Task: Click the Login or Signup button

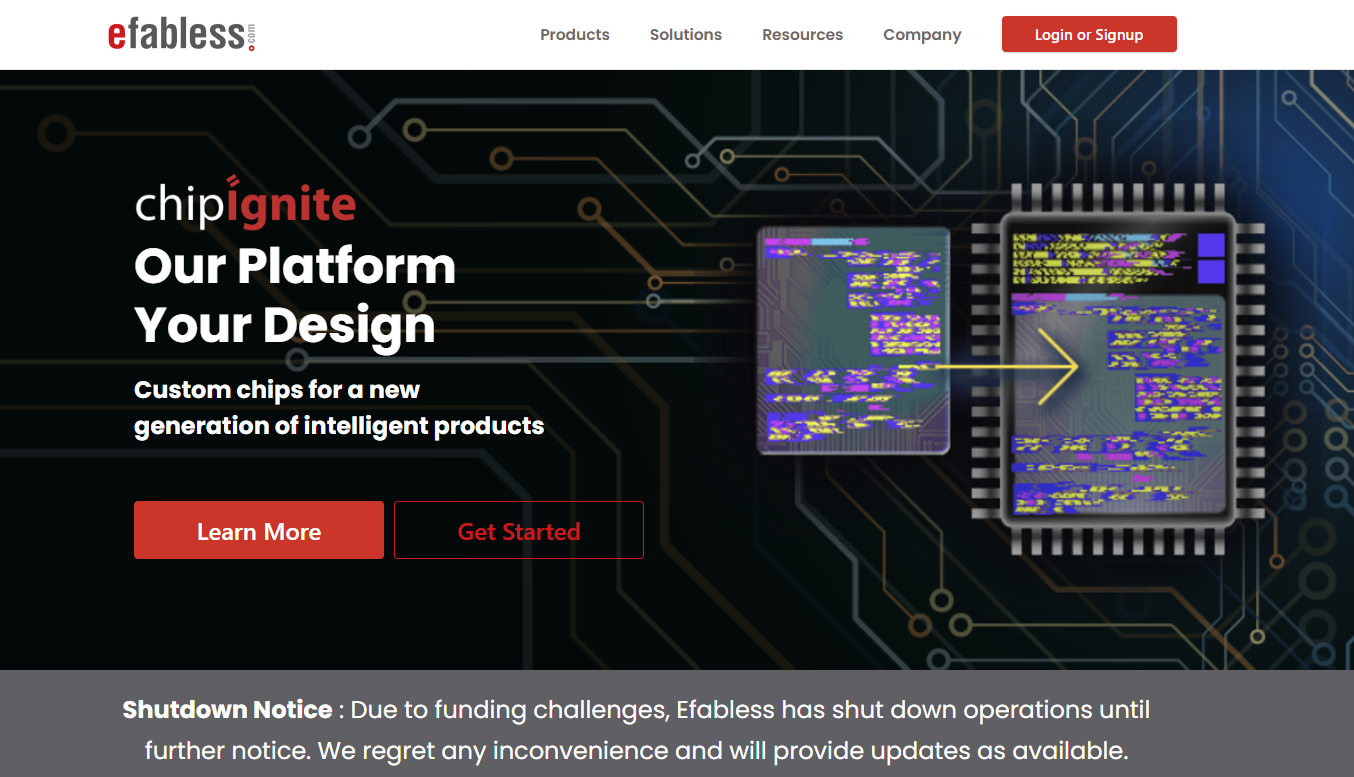Action: tap(1089, 34)
